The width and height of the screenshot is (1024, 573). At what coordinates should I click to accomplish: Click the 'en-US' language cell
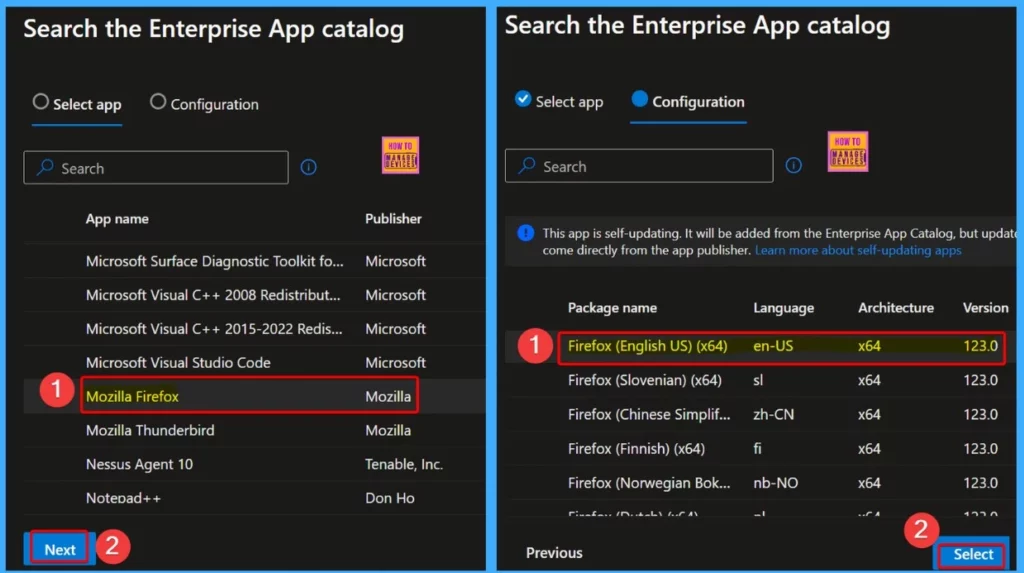[x=773, y=346]
